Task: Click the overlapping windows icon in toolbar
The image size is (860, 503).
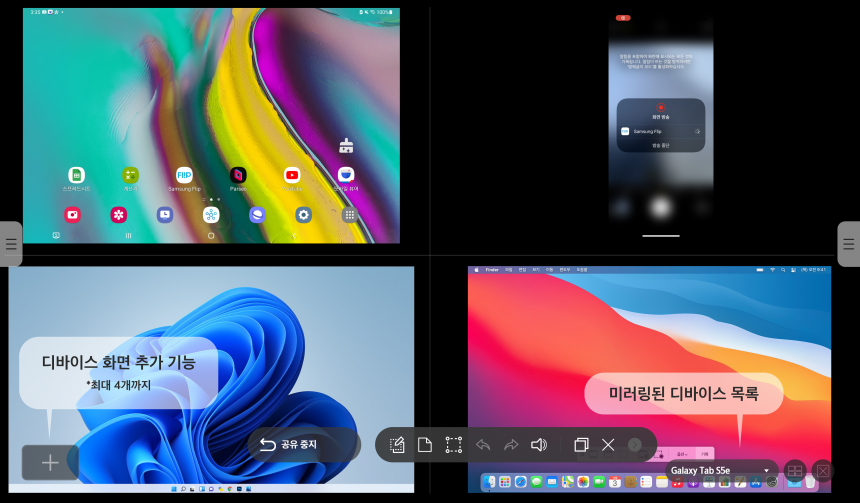Action: 581,445
